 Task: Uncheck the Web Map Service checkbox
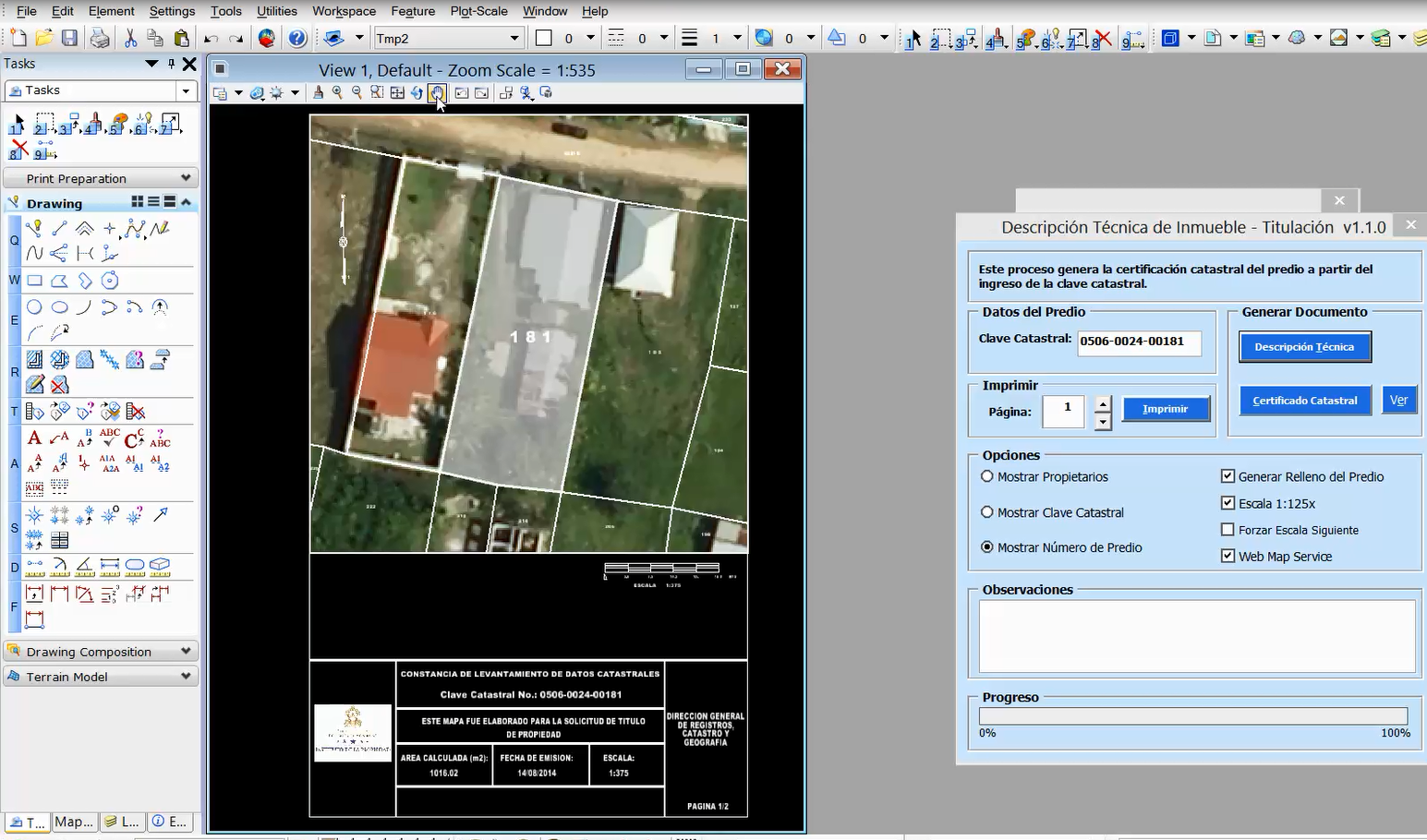coord(1227,556)
